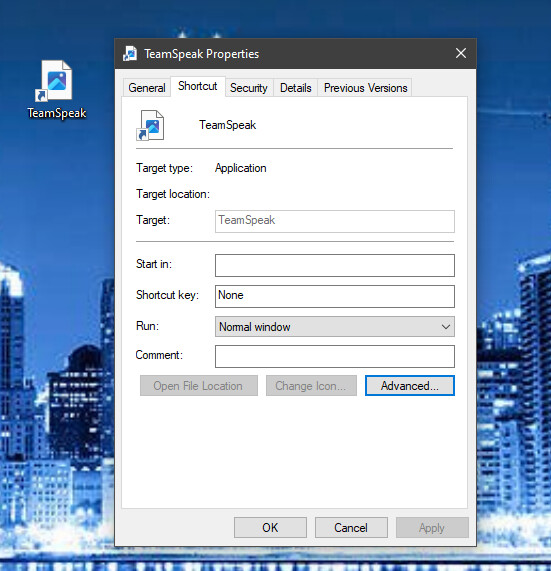
Task: Open the Run dropdown showing Normal window
Action: [335, 327]
